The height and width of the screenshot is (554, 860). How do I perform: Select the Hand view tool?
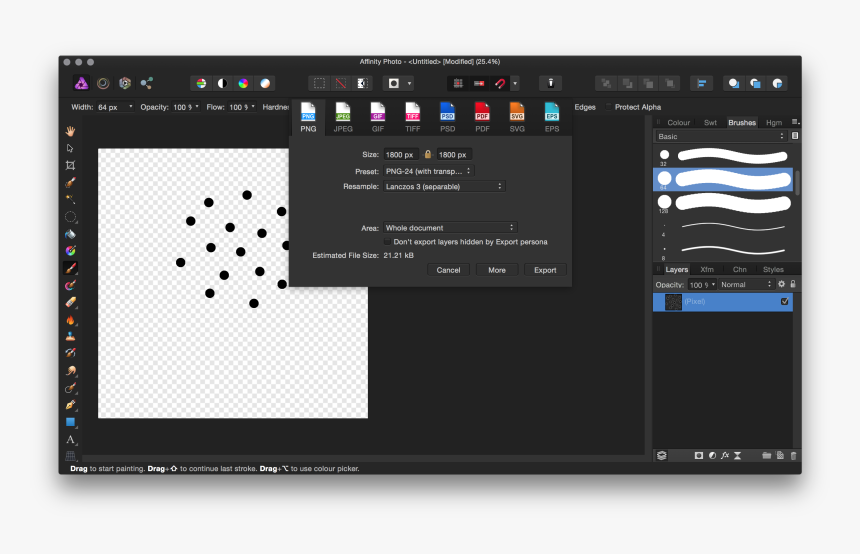tap(70, 131)
